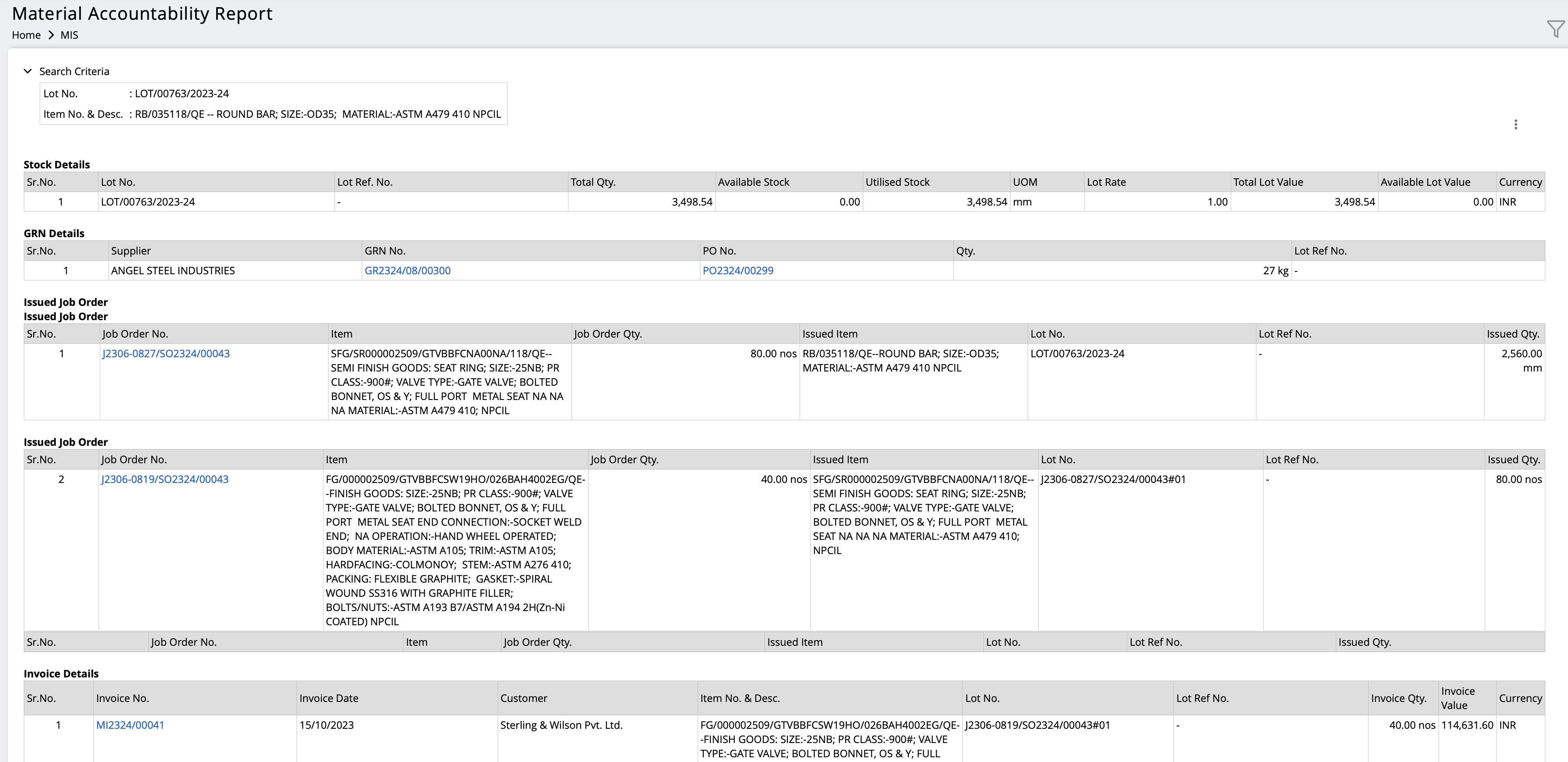The height and width of the screenshot is (762, 1568).
Task: Click the GRN quantity 27 kg
Action: [x=1275, y=270]
